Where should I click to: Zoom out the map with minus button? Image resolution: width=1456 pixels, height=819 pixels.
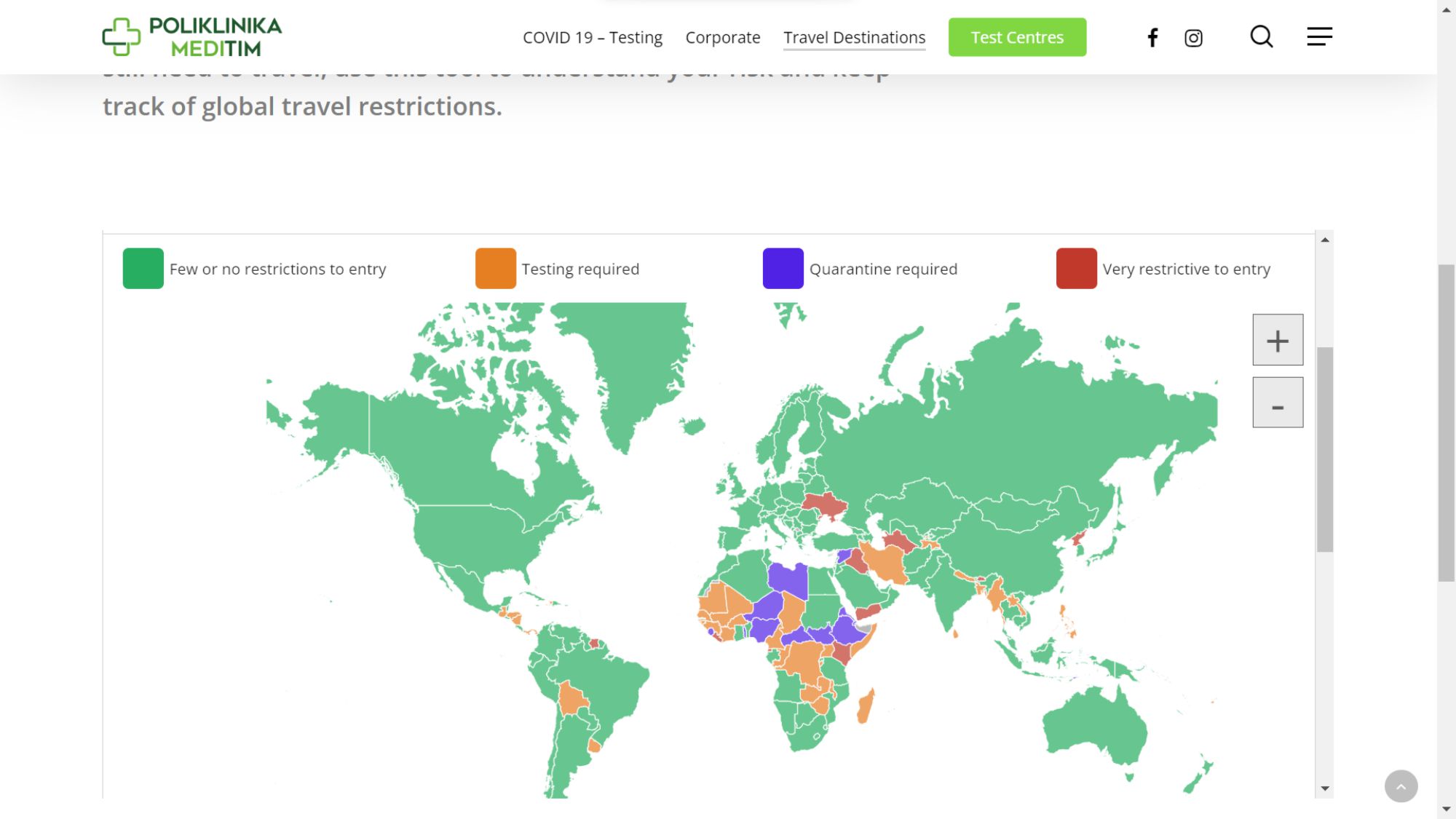[x=1278, y=403]
